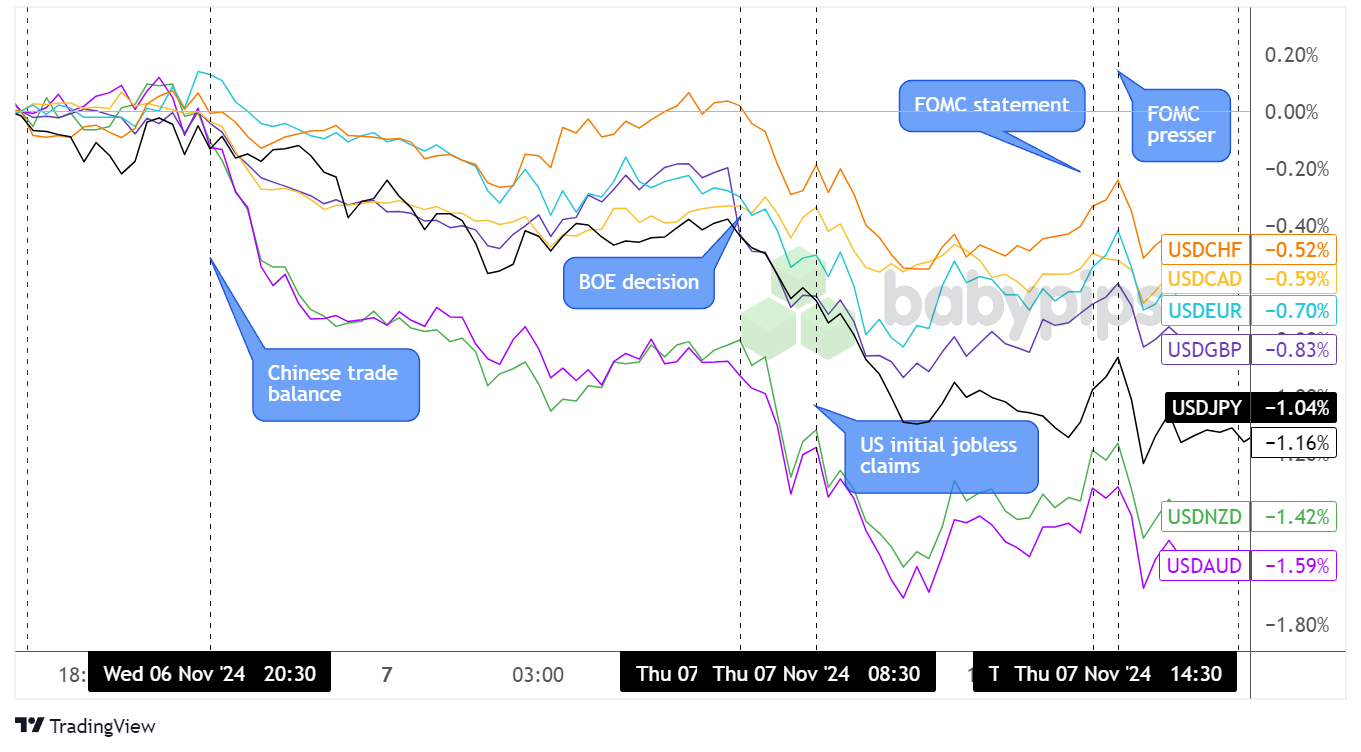Click the USDGBP series label

(x=1203, y=349)
